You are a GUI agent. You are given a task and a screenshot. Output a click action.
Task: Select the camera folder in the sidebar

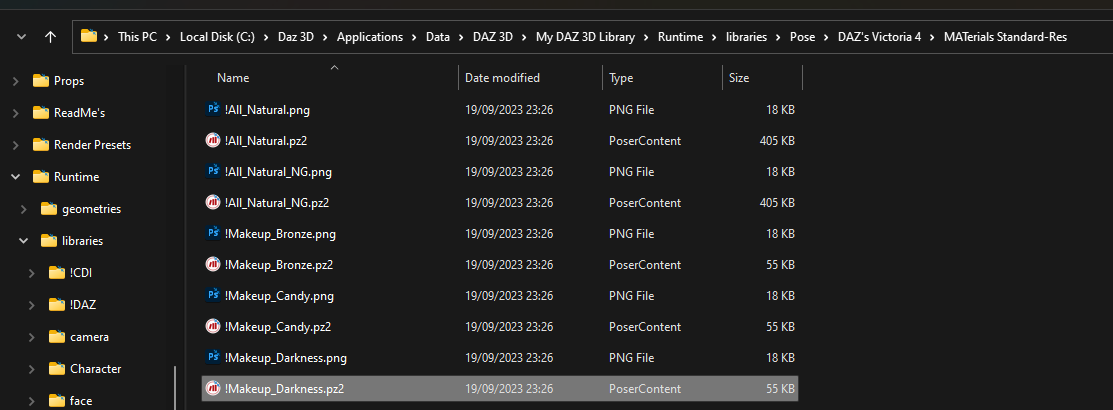89,337
